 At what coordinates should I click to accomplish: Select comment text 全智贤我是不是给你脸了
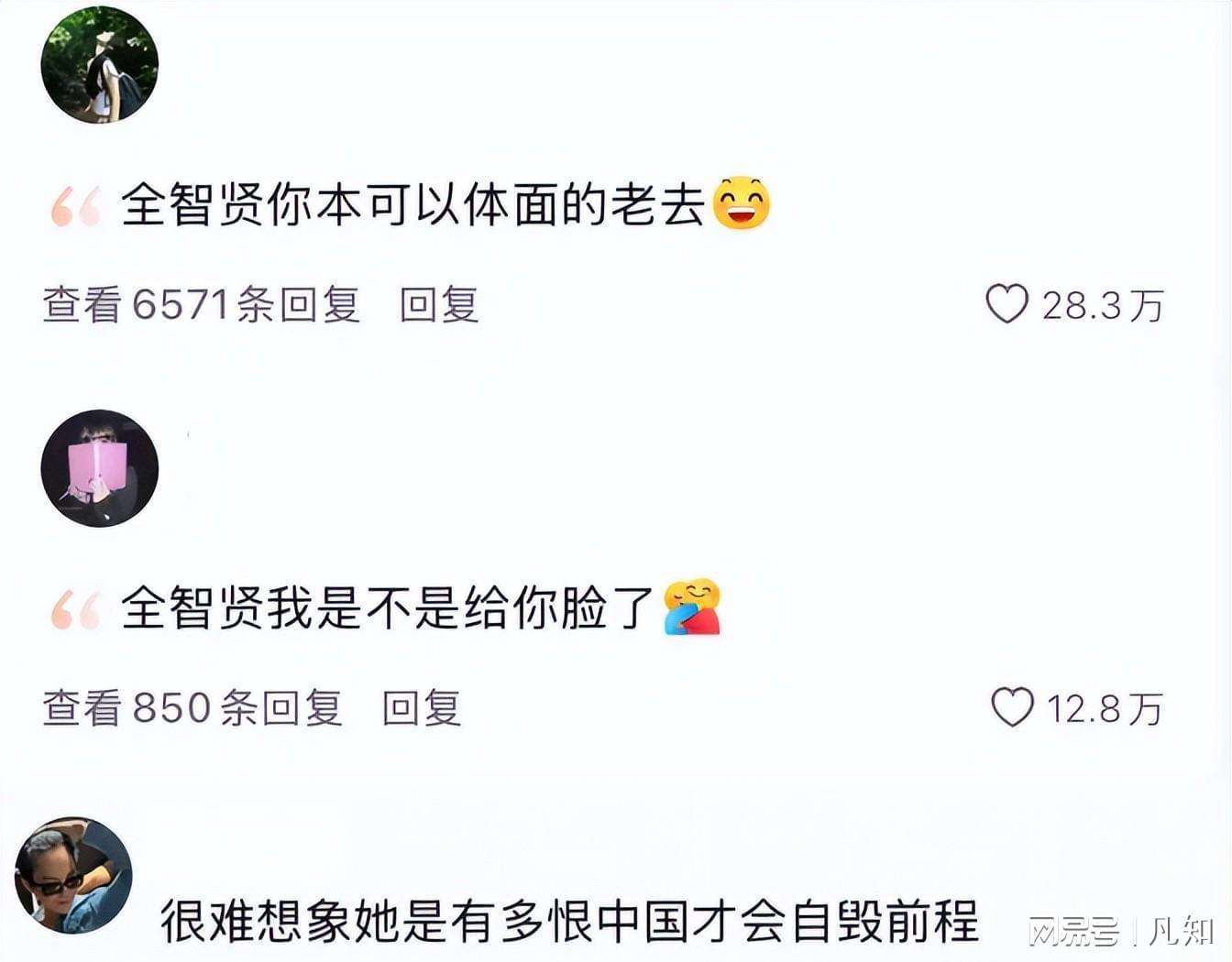[x=389, y=607]
